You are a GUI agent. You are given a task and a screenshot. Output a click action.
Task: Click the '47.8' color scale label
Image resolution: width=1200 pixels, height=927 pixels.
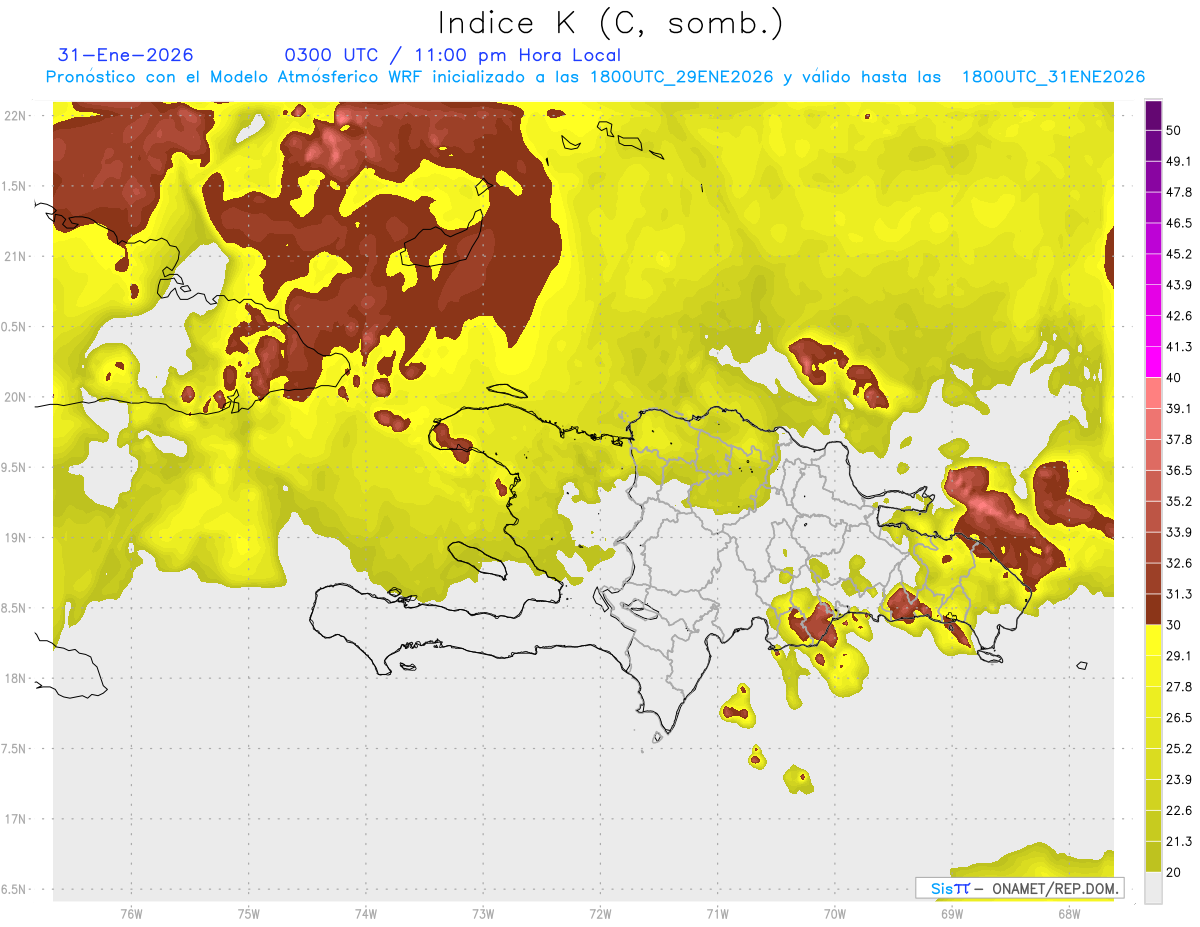click(1179, 192)
